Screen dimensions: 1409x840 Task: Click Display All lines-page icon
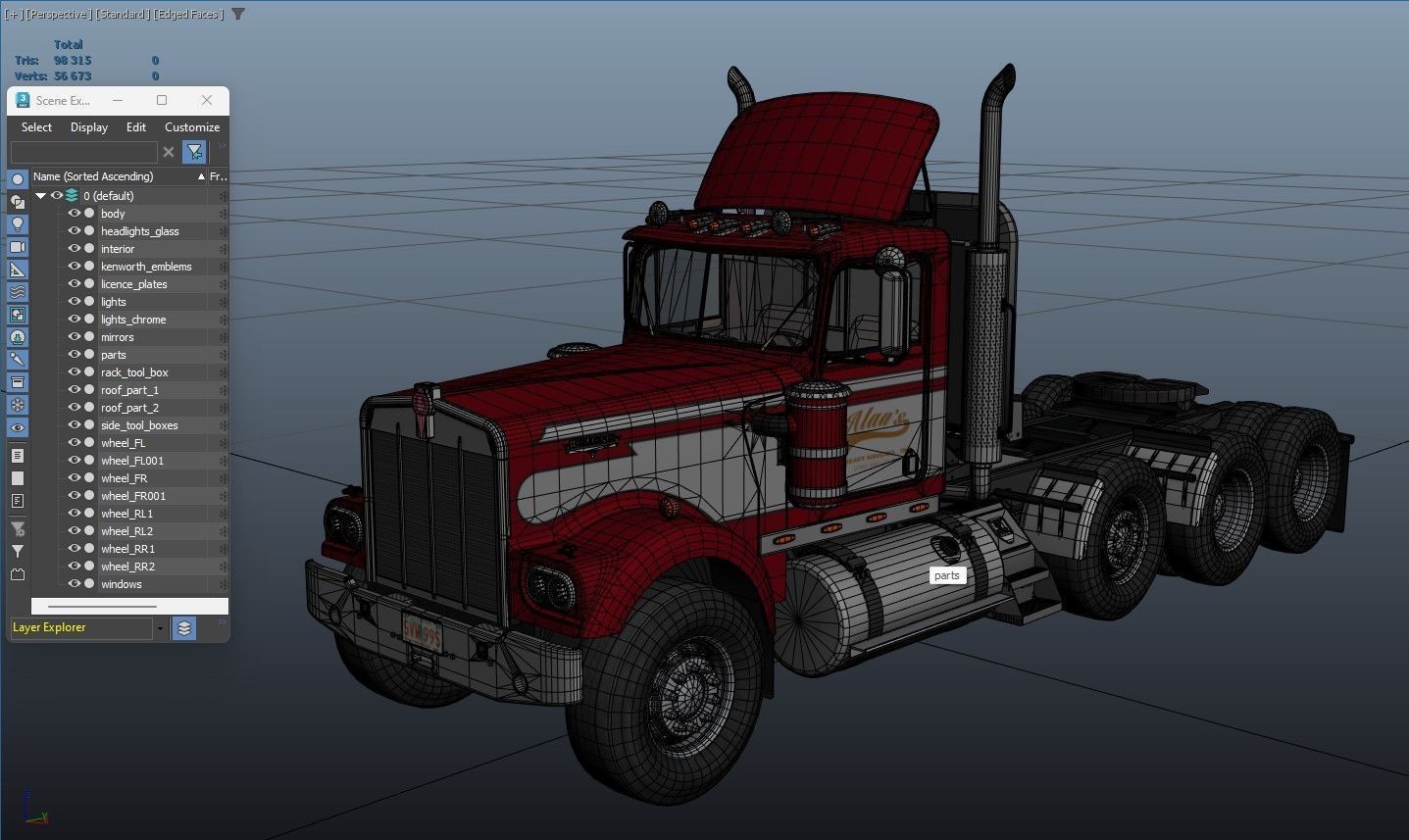click(18, 456)
